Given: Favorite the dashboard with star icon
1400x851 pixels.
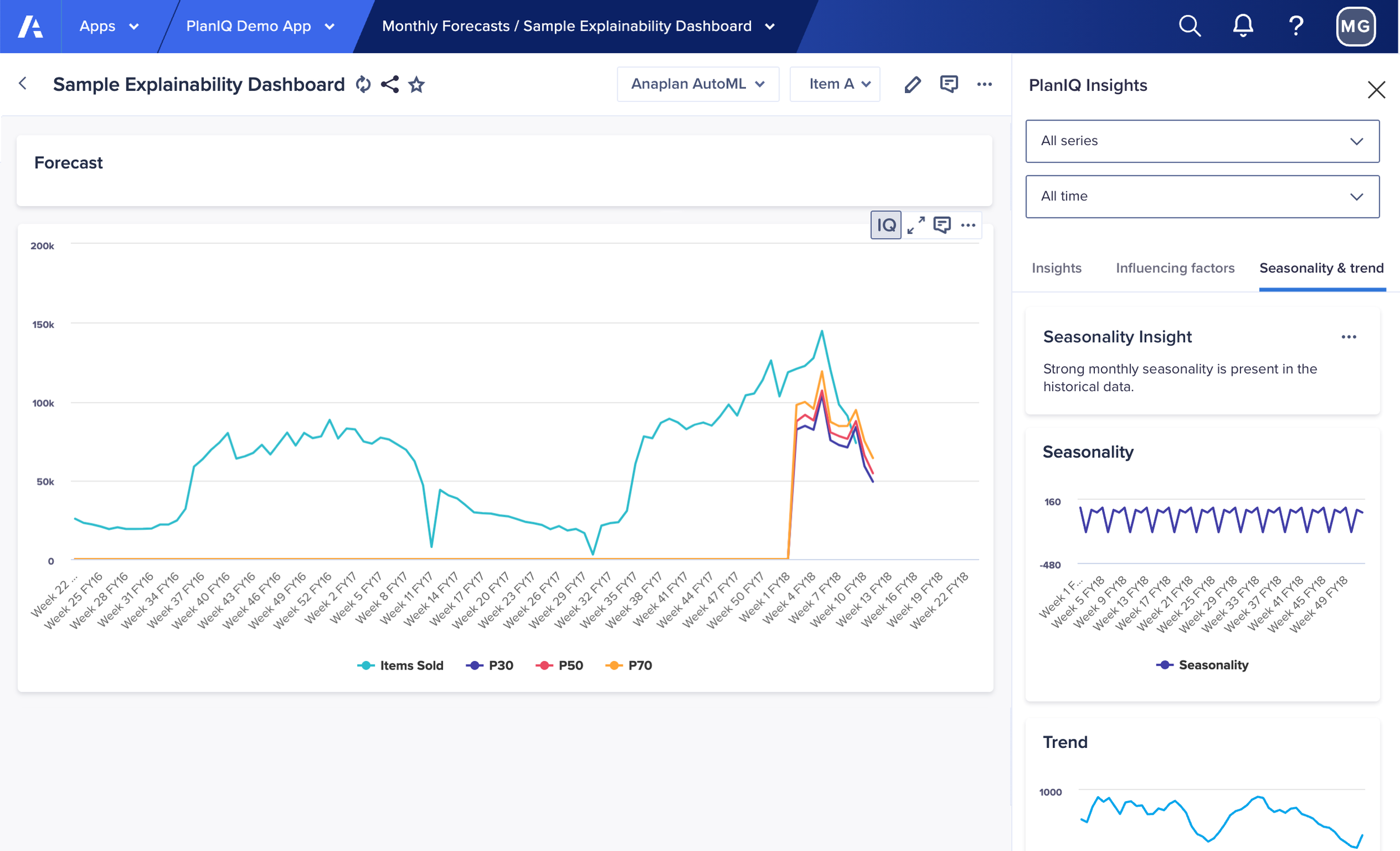Looking at the screenshot, I should click(x=417, y=85).
